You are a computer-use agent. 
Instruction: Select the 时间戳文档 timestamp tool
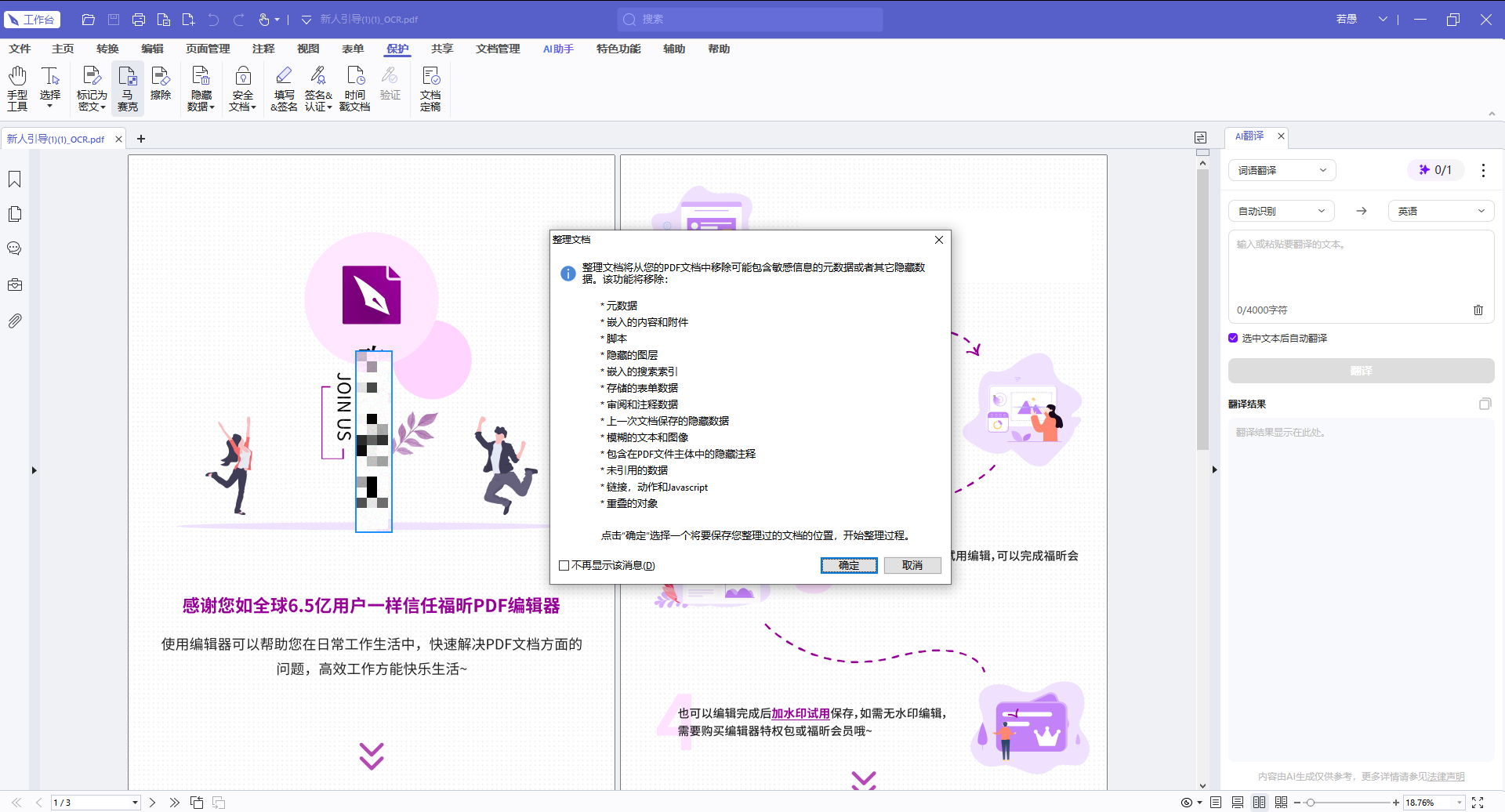[x=355, y=88]
